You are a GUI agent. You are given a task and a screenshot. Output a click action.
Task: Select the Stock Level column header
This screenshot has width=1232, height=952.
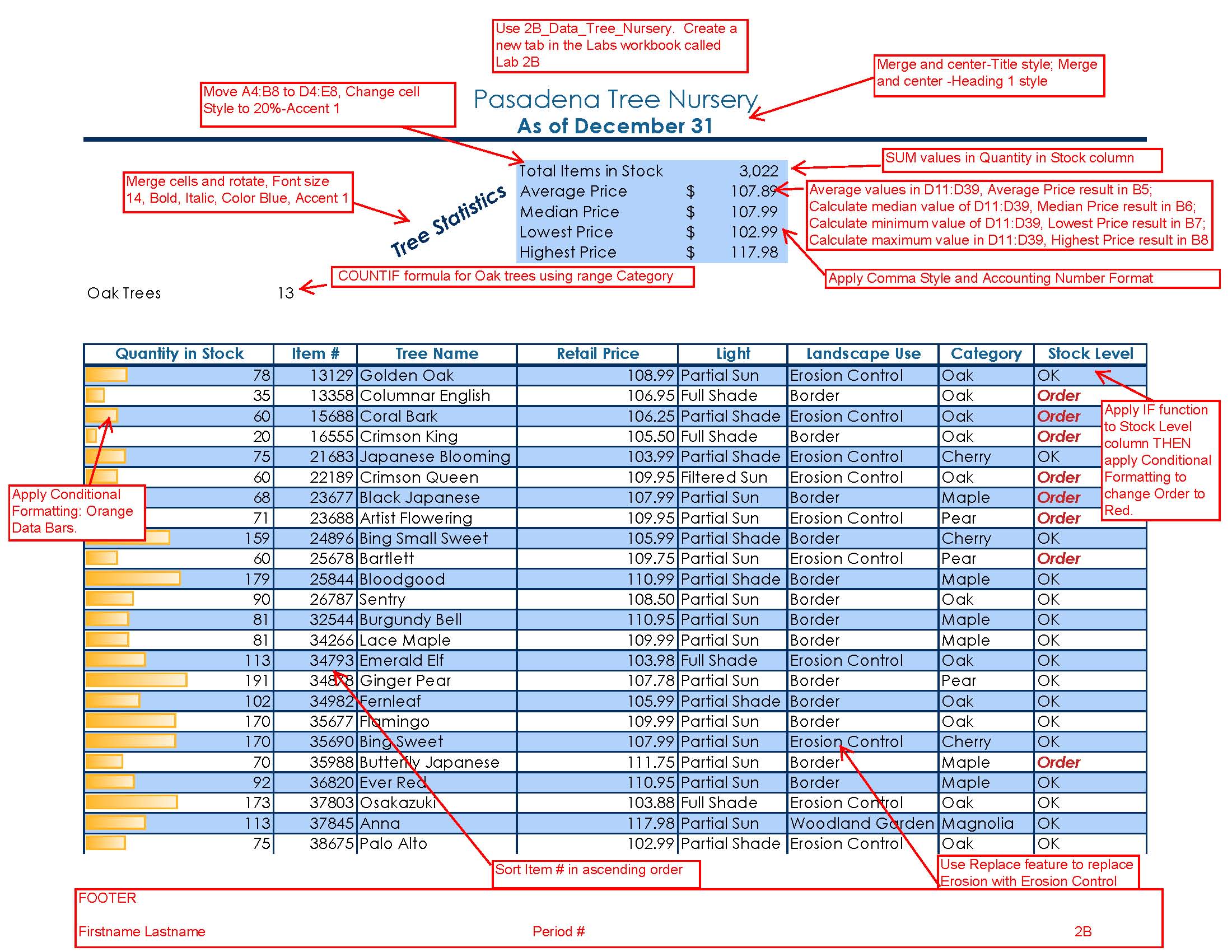pos(1090,353)
